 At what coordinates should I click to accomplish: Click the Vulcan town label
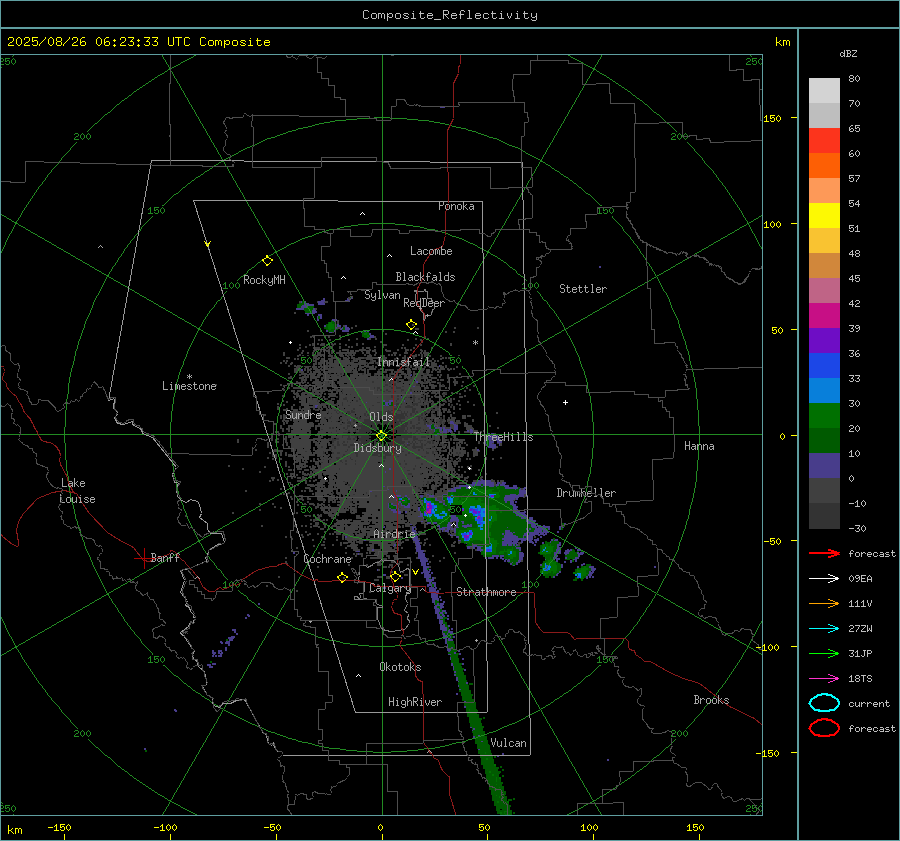(508, 743)
